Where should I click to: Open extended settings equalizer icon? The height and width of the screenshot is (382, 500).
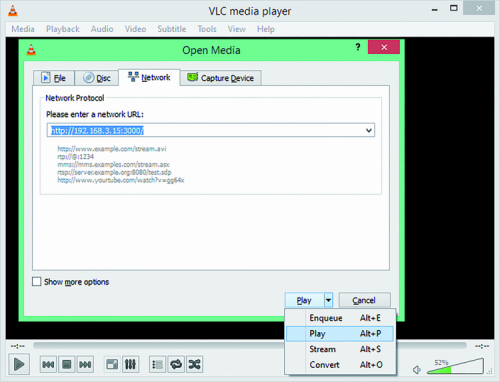click(130, 364)
